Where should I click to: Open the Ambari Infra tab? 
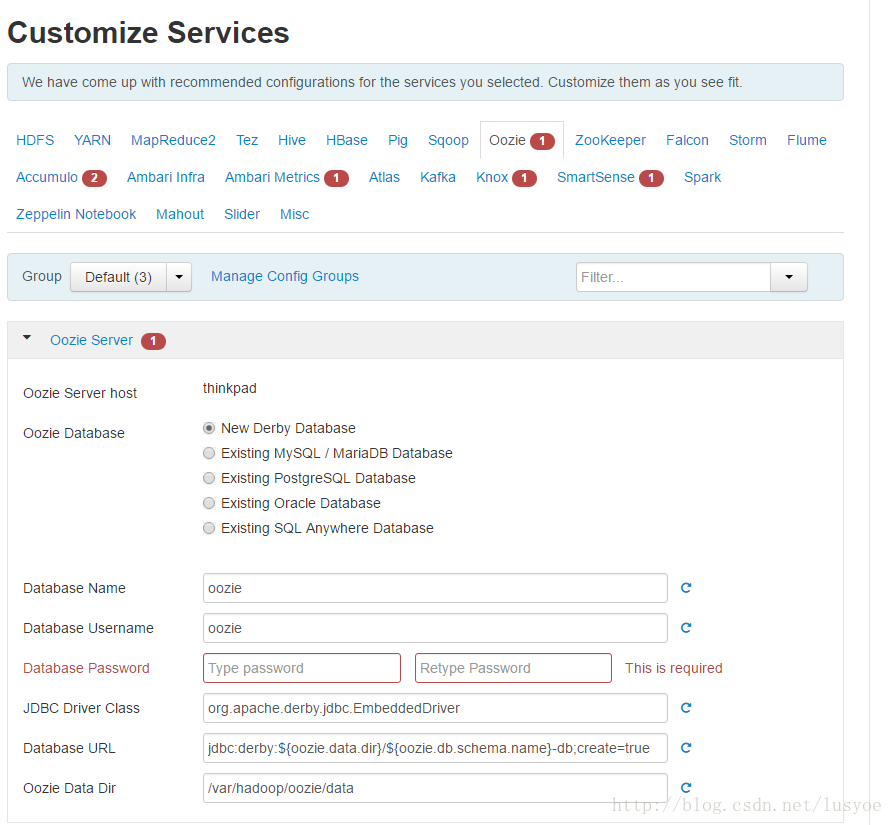click(166, 177)
